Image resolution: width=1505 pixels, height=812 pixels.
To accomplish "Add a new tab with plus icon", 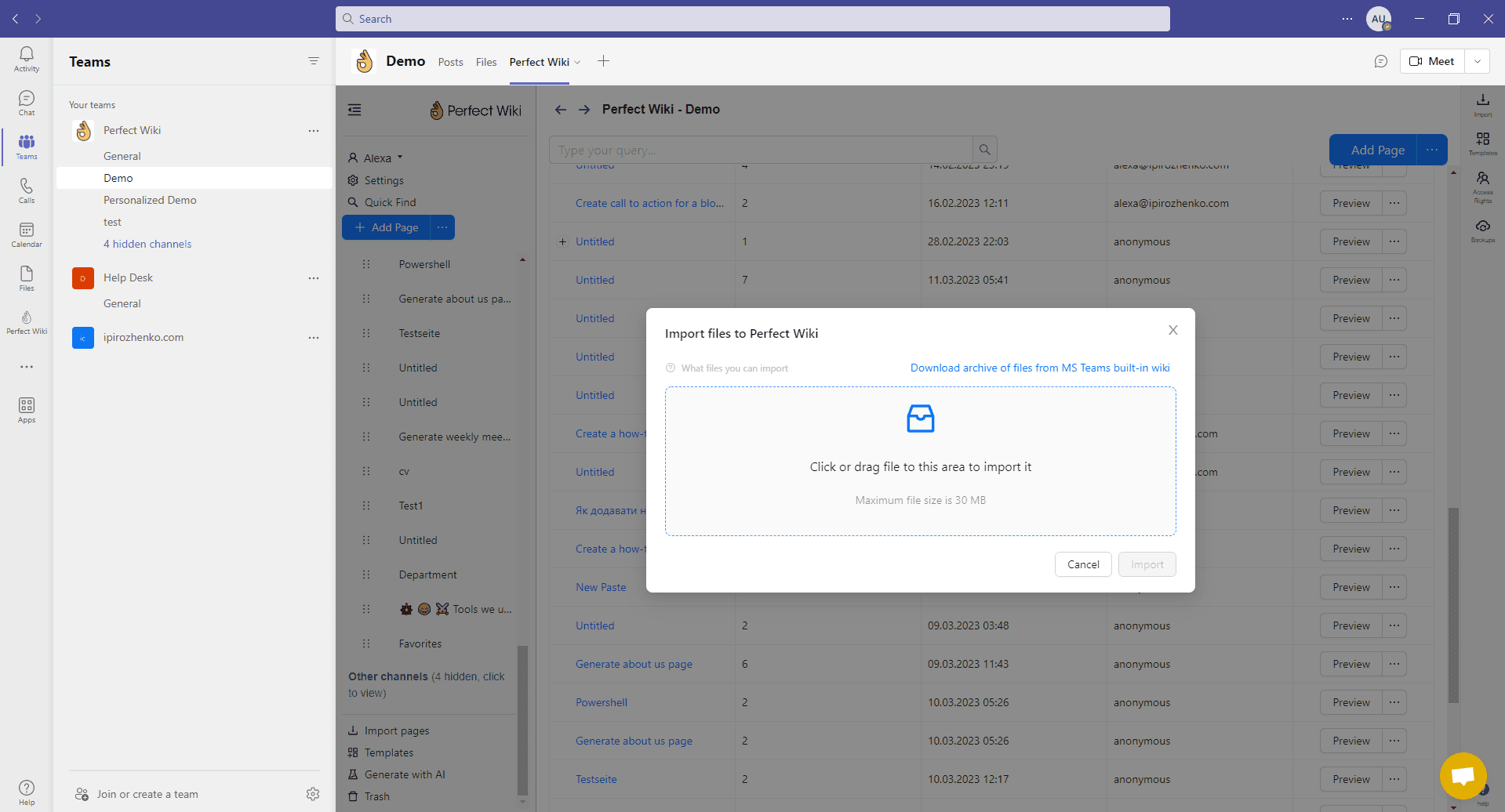I will point(603,61).
